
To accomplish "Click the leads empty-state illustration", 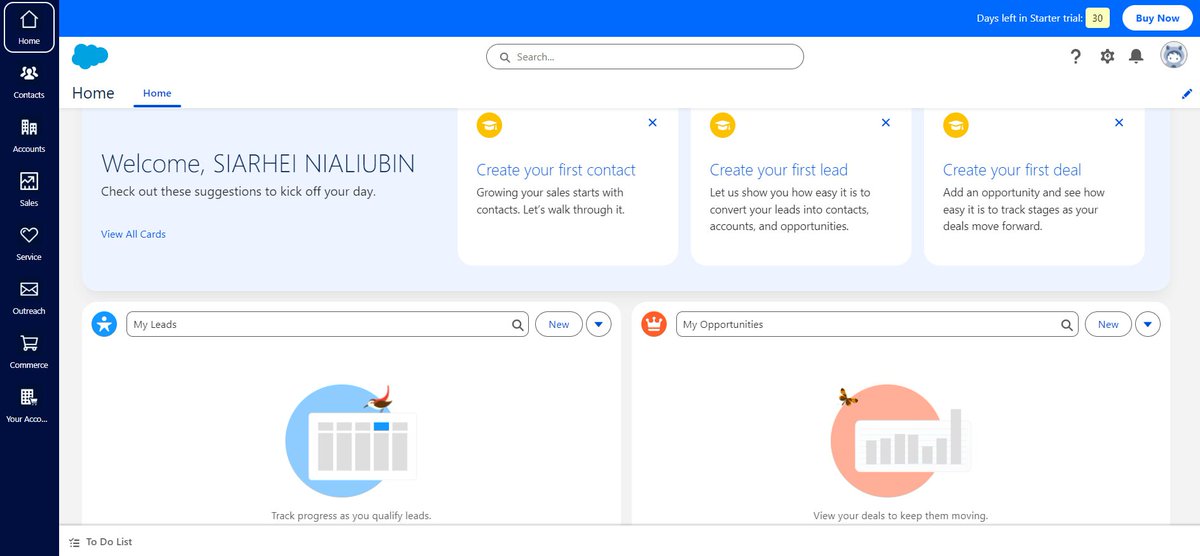I will [x=351, y=440].
